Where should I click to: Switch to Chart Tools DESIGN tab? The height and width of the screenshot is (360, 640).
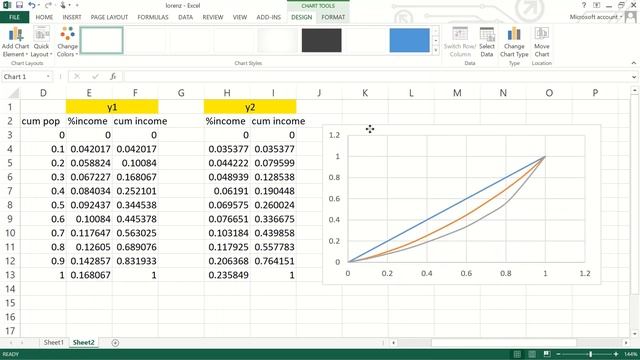coord(302,17)
